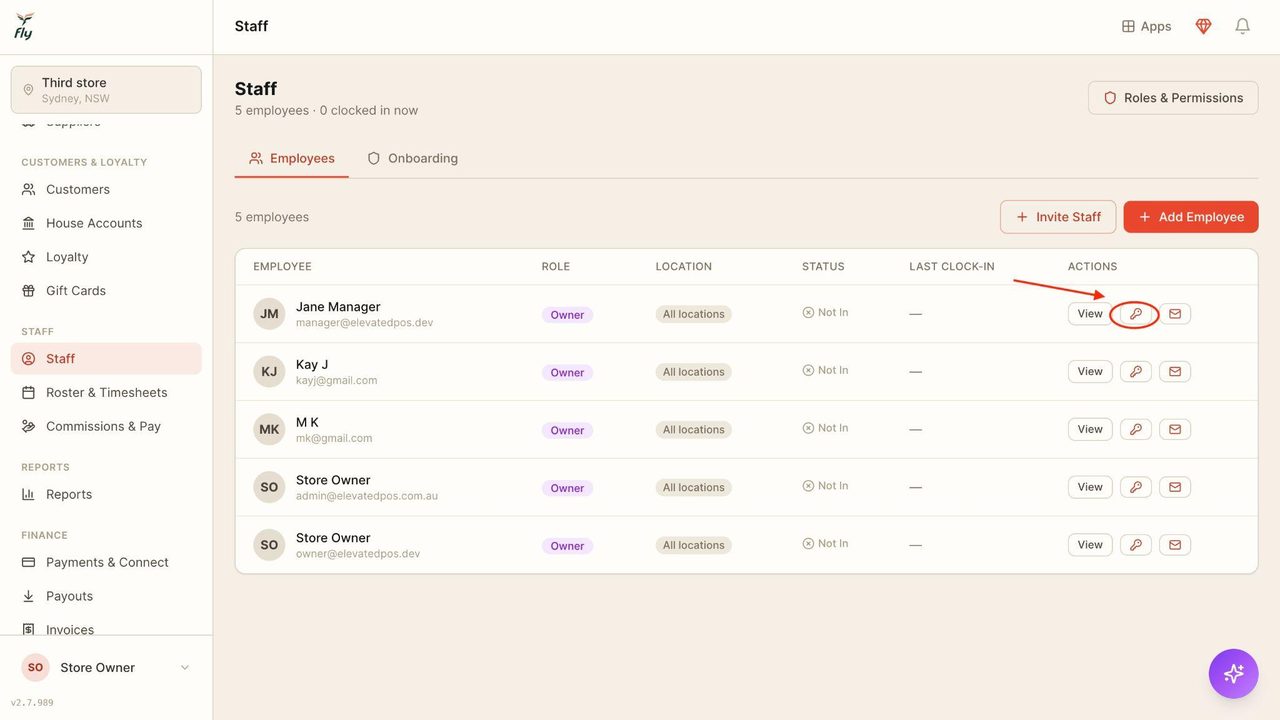This screenshot has width=1280, height=720.
Task: Open the Third store location selector
Action: (106, 90)
